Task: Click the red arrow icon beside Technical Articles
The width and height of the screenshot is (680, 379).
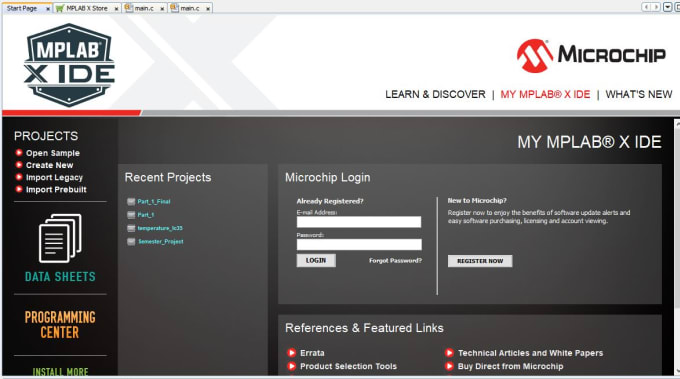Action: point(449,353)
